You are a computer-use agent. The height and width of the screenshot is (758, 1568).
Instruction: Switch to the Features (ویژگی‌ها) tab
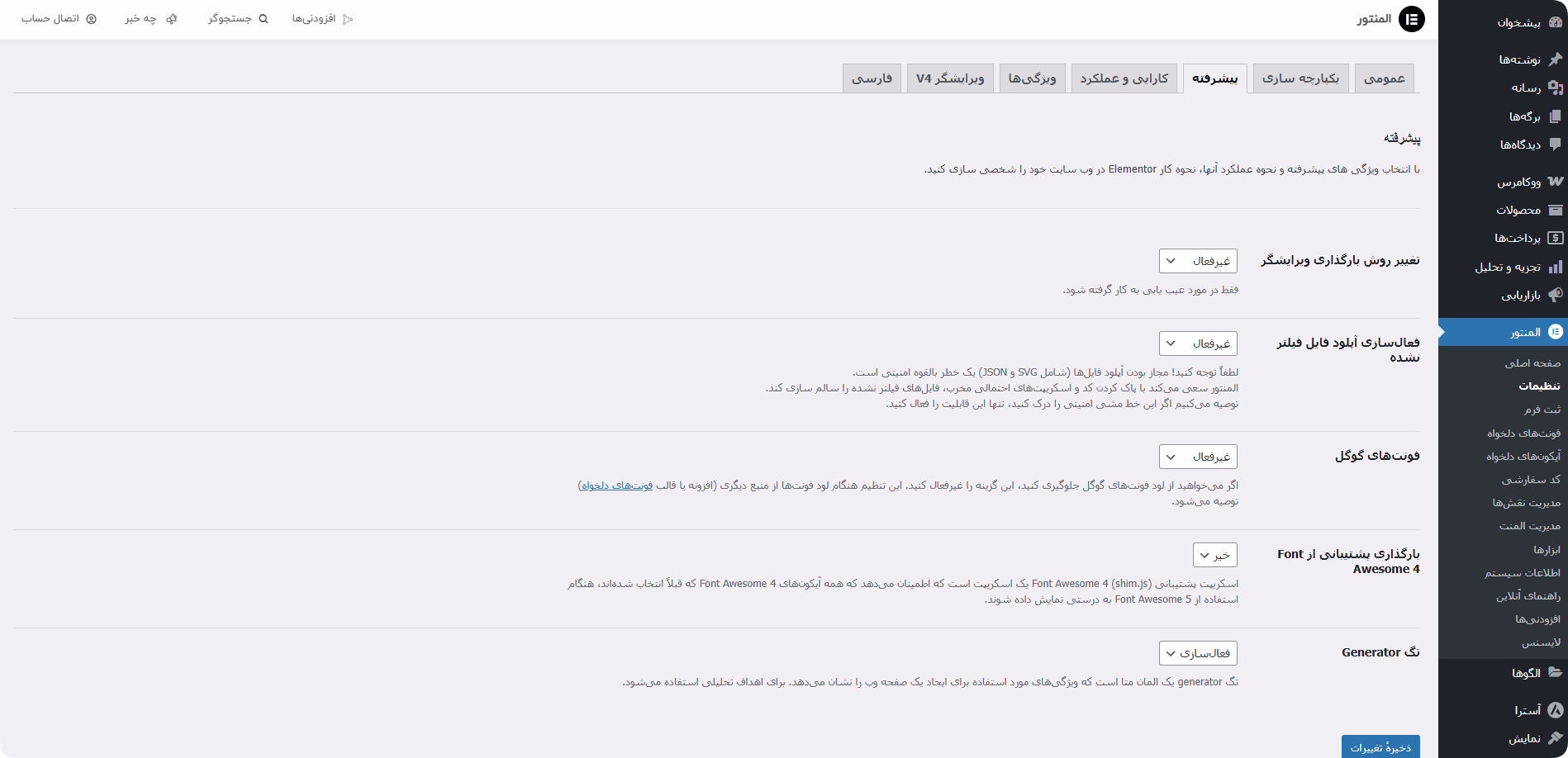pyautogui.click(x=1033, y=78)
